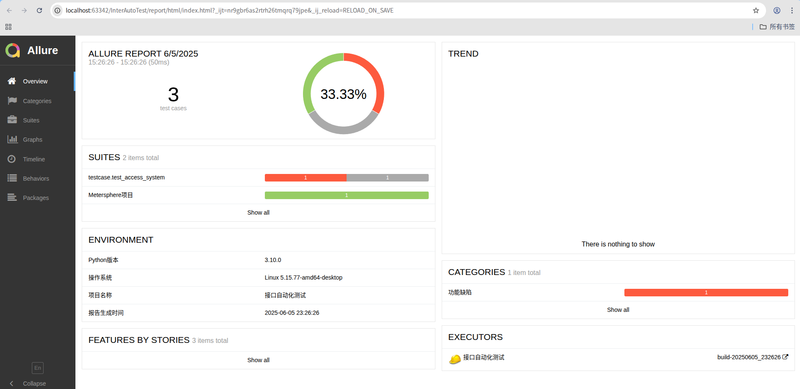Open the testcase.test_access_system suite
Viewport: 800px width, 389px height.
127,178
